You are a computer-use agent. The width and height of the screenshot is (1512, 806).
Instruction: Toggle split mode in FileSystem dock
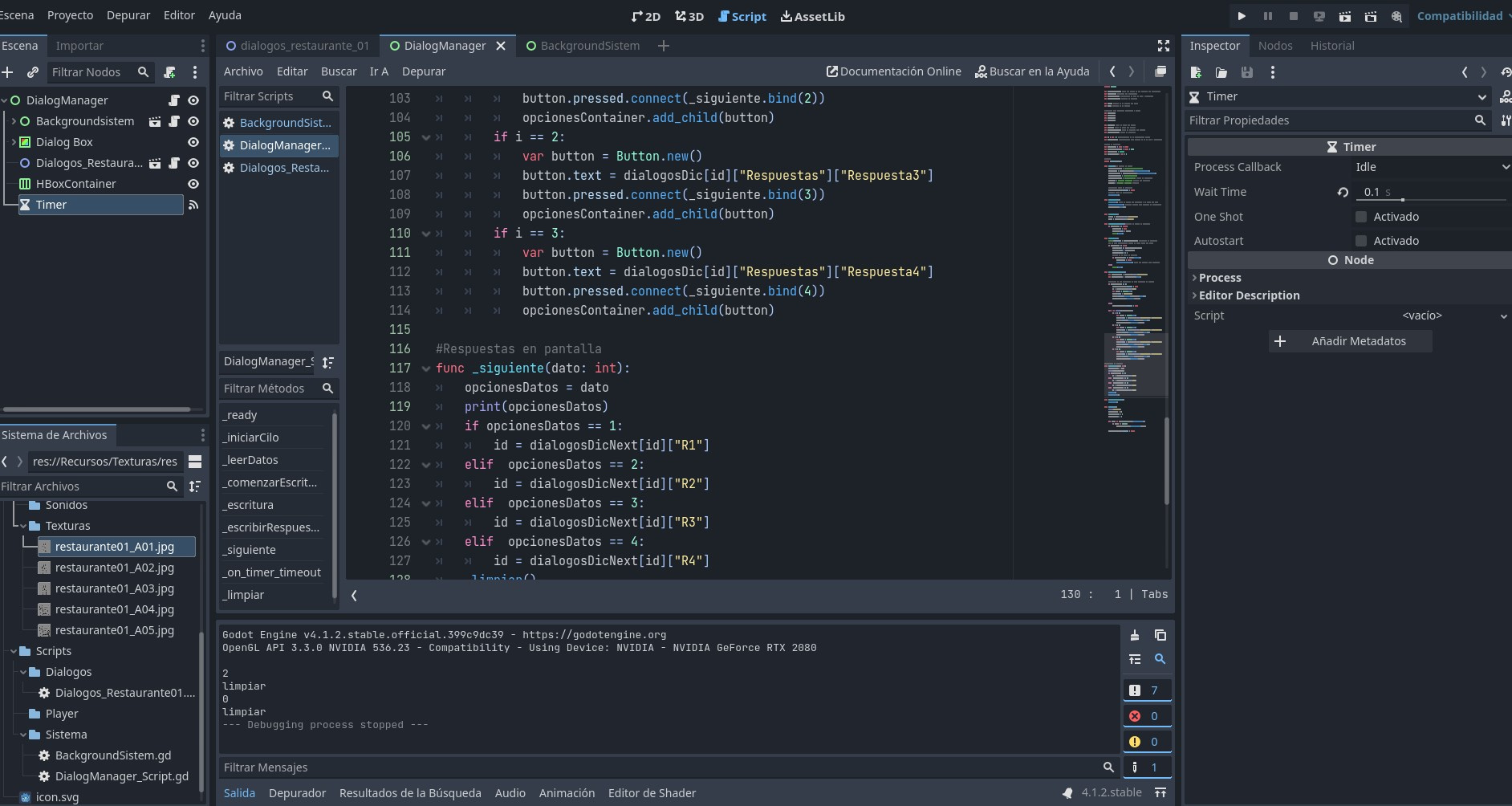point(195,462)
